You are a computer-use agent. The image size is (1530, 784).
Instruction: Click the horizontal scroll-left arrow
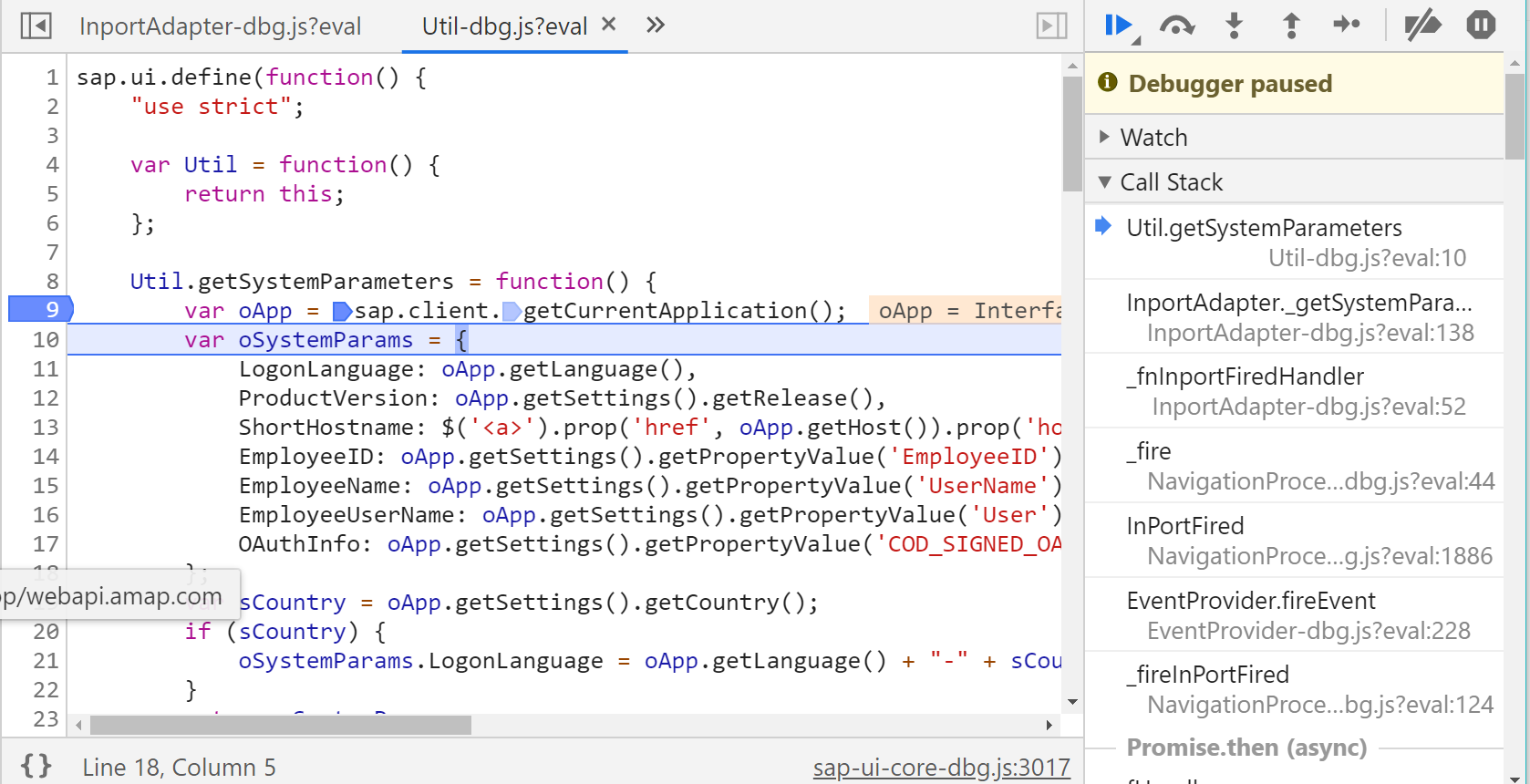click(x=79, y=725)
